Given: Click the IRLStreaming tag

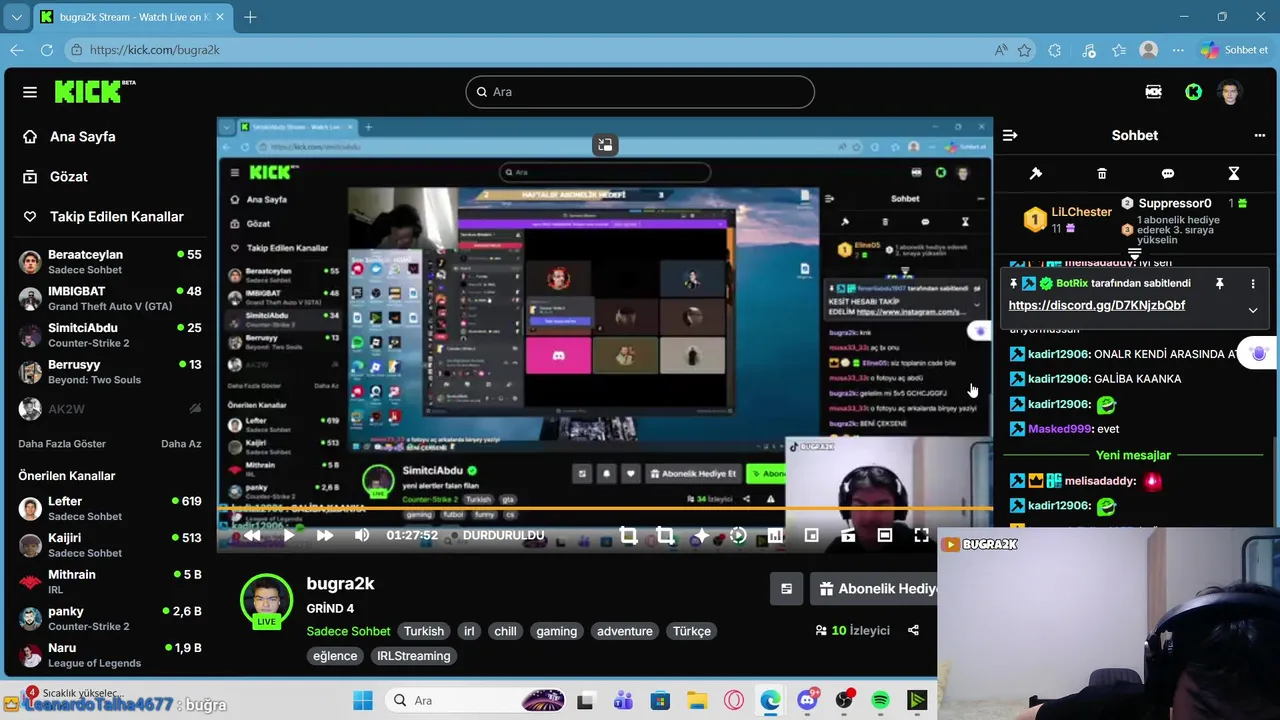Looking at the screenshot, I should tap(414, 656).
